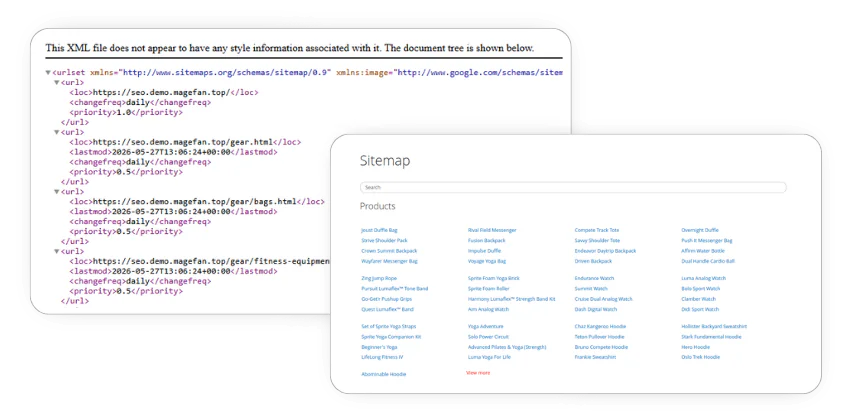The width and height of the screenshot is (850, 420).
Task: Open Sprite Foam Roller link
Action: click(488, 289)
